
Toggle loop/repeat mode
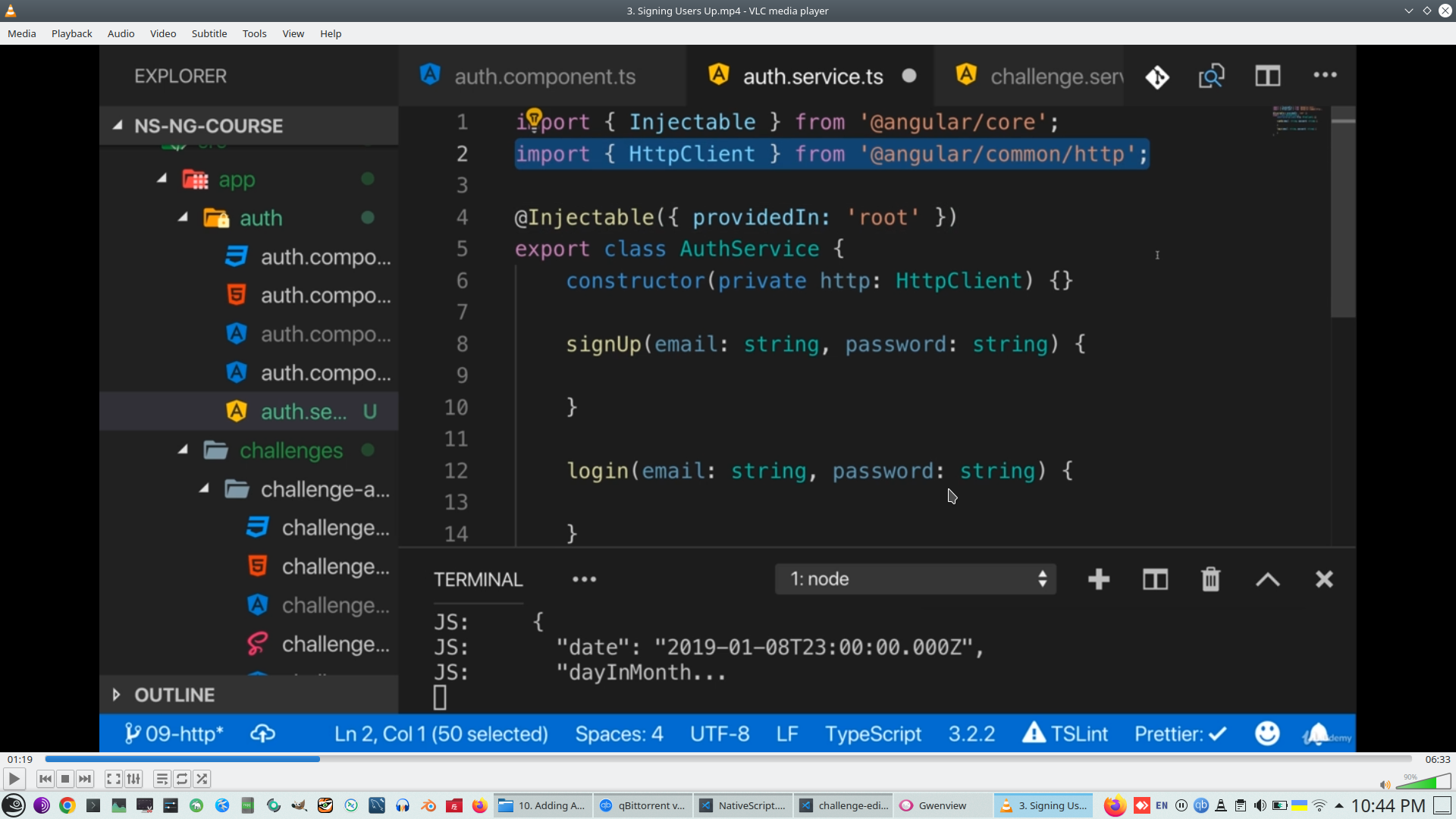[182, 779]
